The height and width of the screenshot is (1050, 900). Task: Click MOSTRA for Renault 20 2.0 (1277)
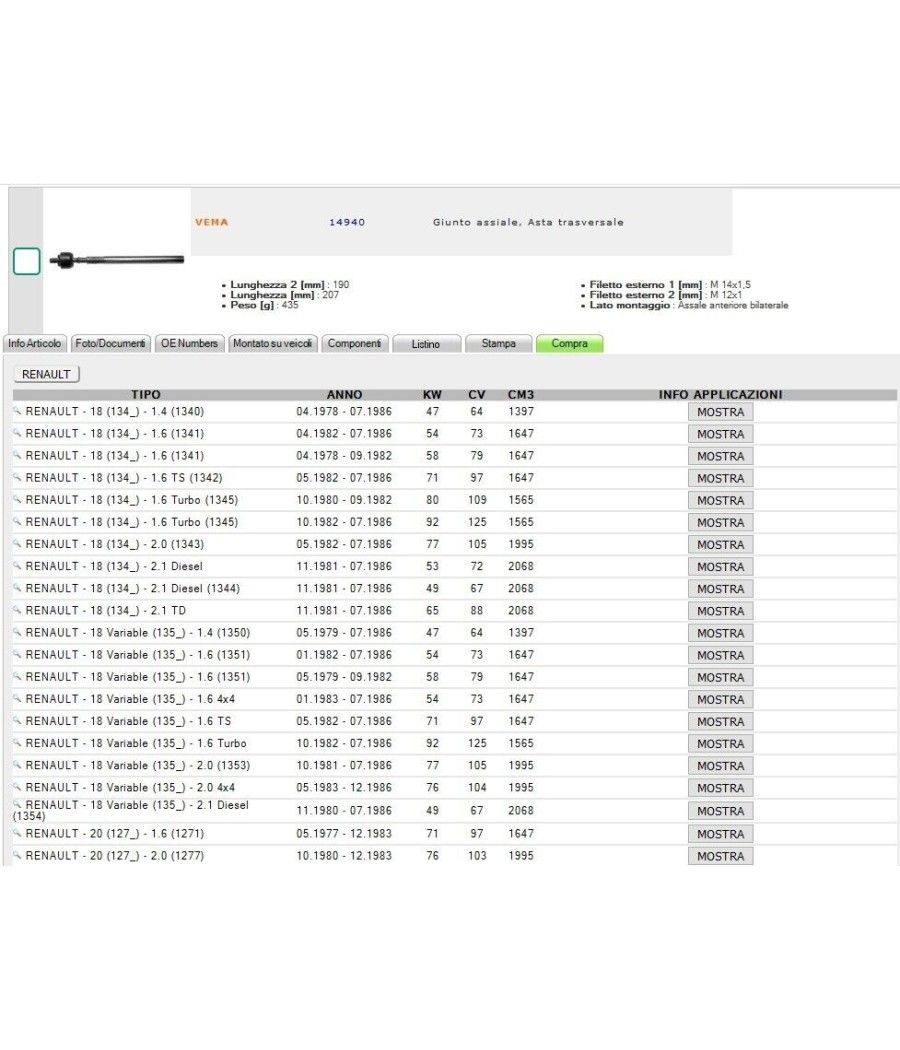[x=721, y=856]
